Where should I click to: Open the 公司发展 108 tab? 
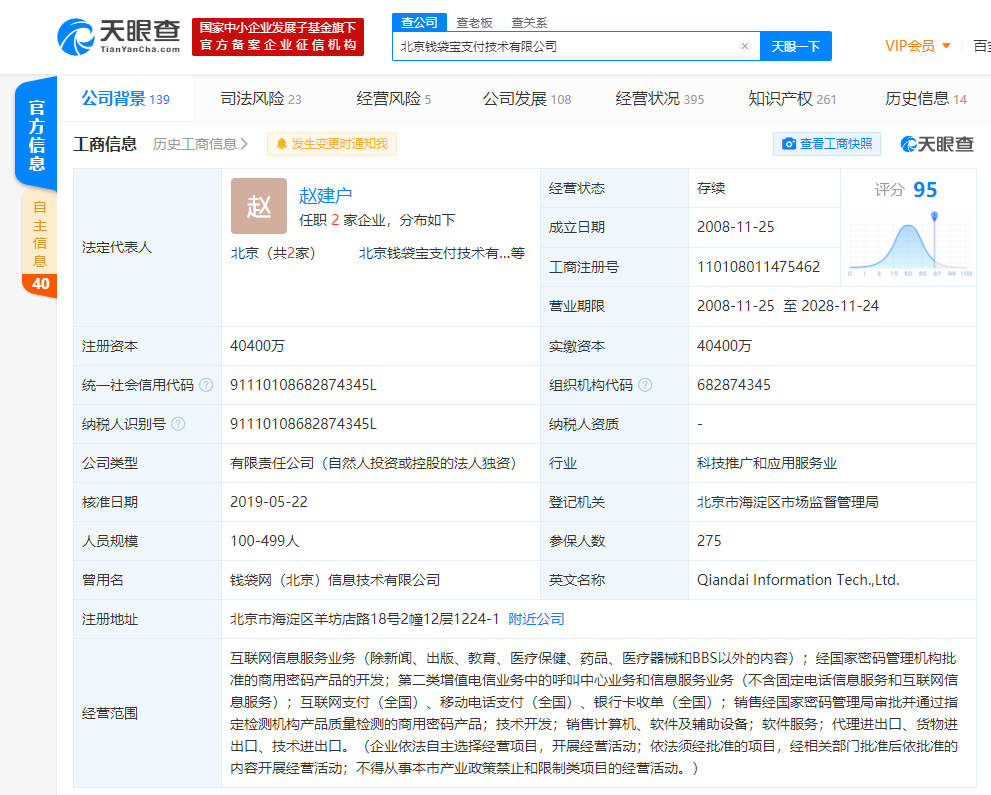(526, 99)
